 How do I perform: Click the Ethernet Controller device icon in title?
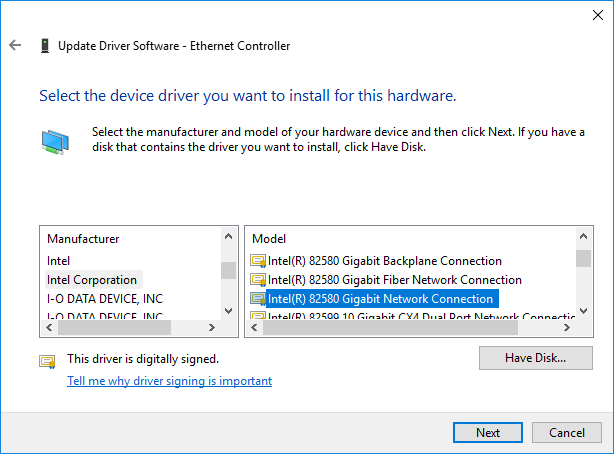tap(45, 46)
